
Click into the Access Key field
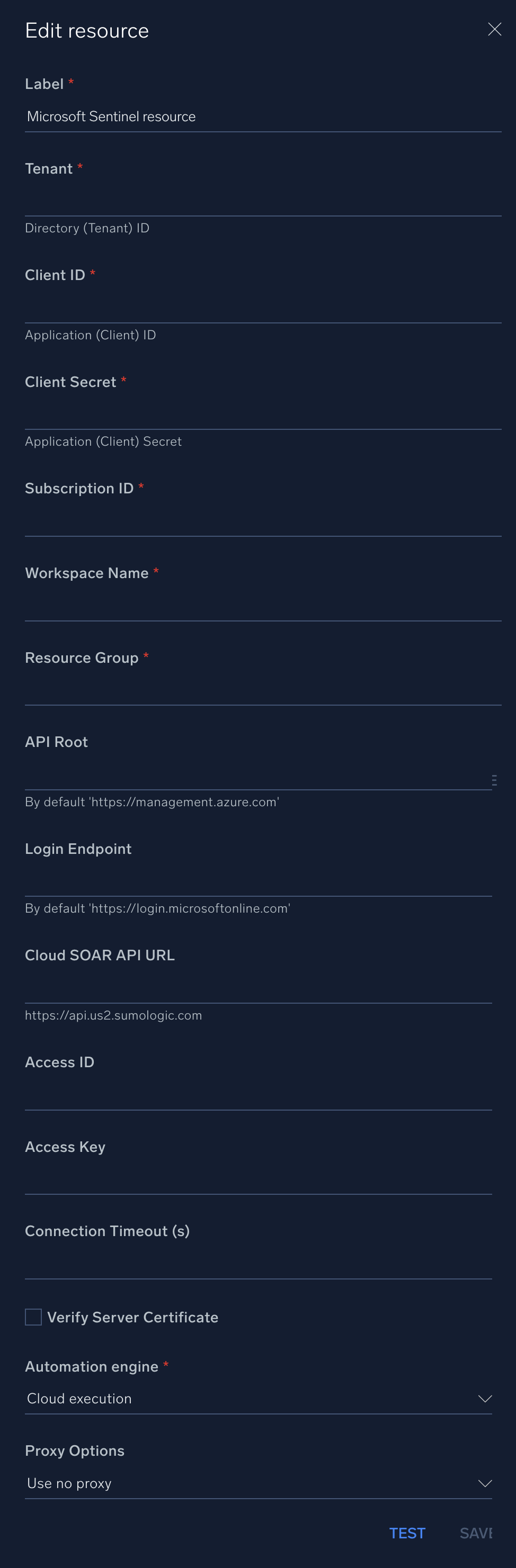pyautogui.click(x=259, y=1179)
